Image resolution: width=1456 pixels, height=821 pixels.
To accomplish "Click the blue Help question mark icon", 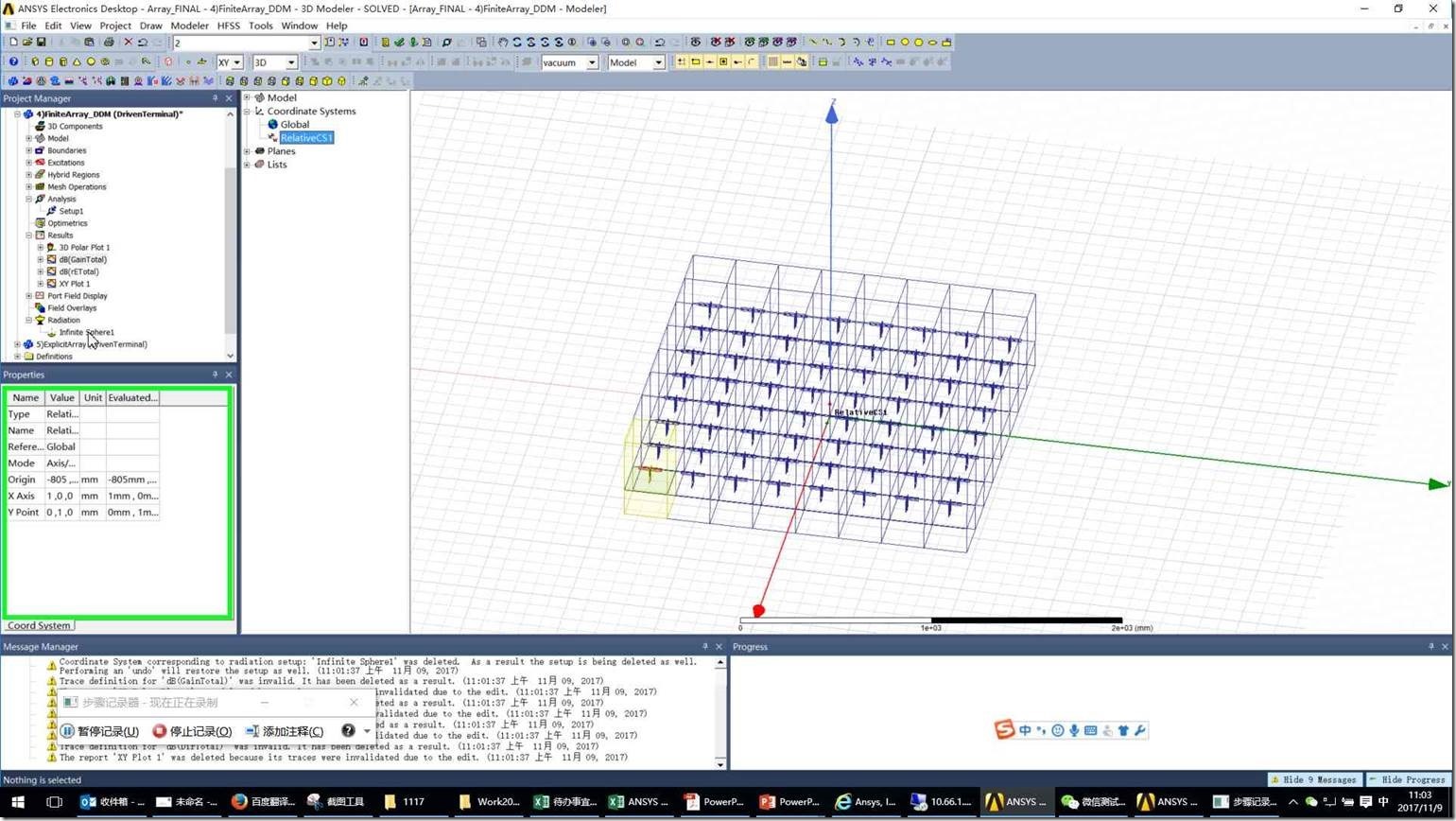I will pyautogui.click(x=13, y=62).
